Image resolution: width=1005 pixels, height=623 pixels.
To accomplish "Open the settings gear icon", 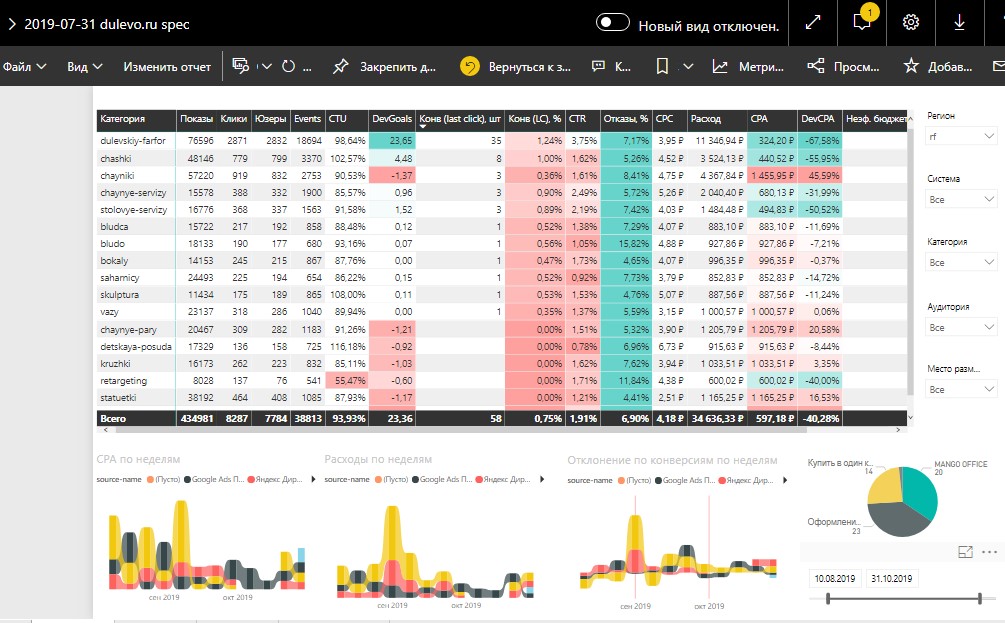I will 910,22.
